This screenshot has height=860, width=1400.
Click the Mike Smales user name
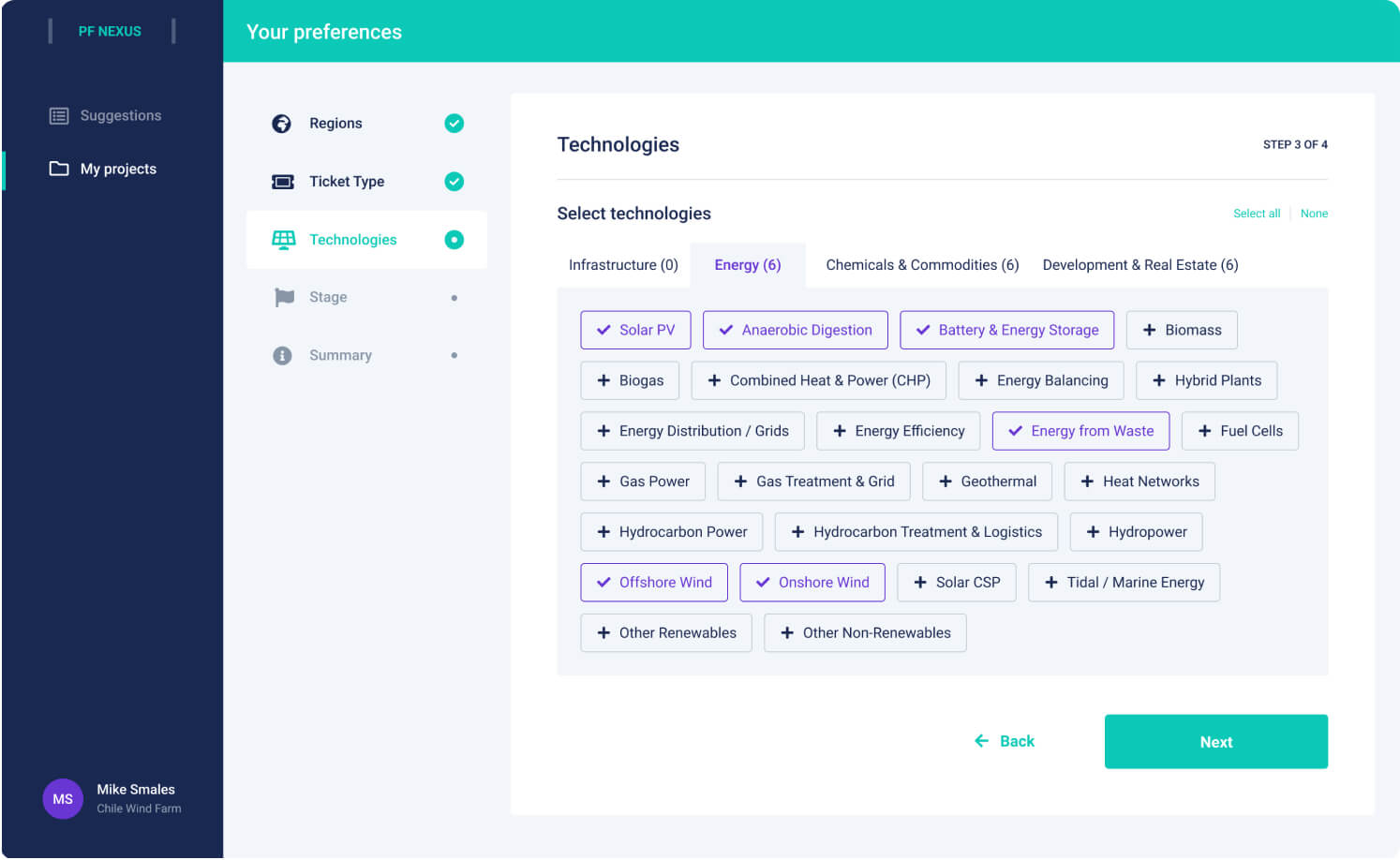136,790
